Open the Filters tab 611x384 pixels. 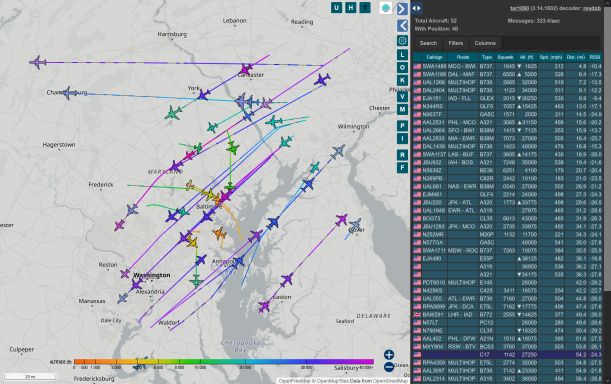point(456,43)
